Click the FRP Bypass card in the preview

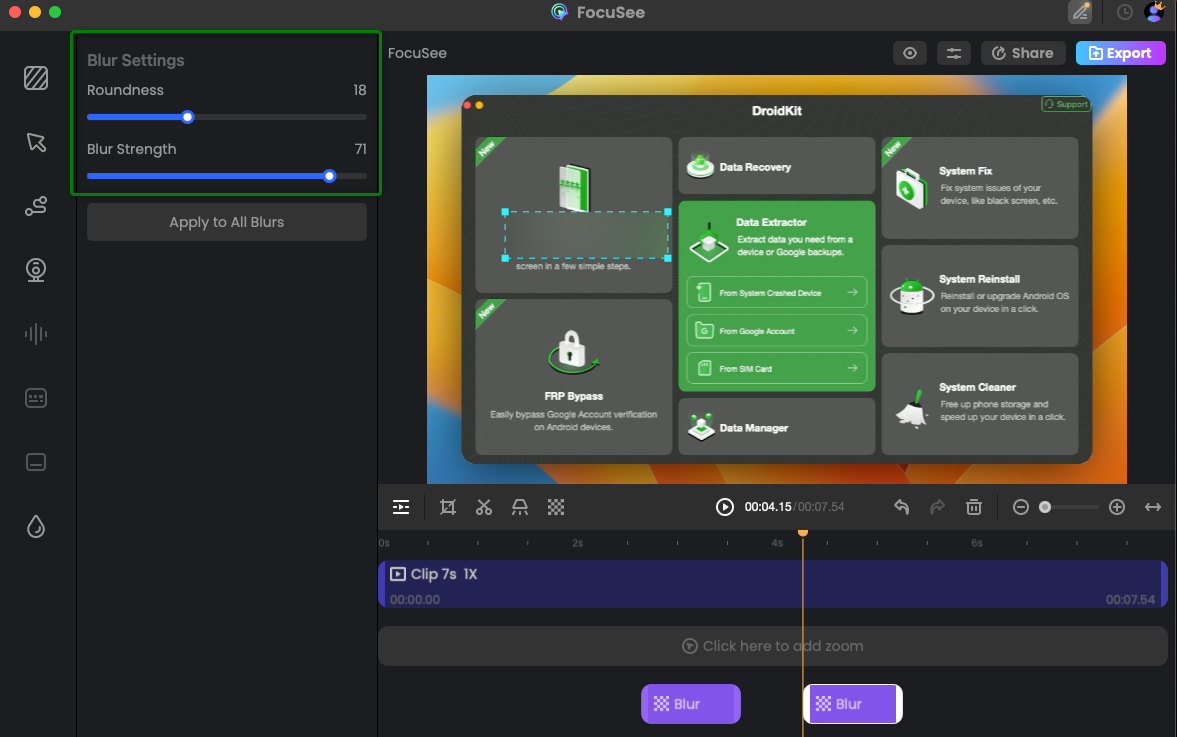pos(573,377)
